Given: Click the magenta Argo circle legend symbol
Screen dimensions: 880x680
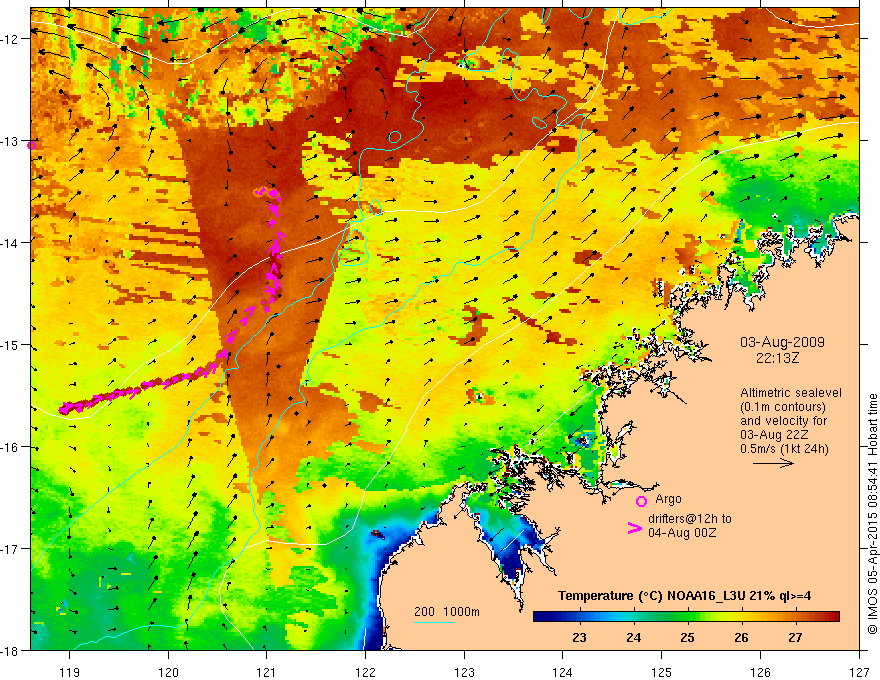Looking at the screenshot, I should coord(641,501).
